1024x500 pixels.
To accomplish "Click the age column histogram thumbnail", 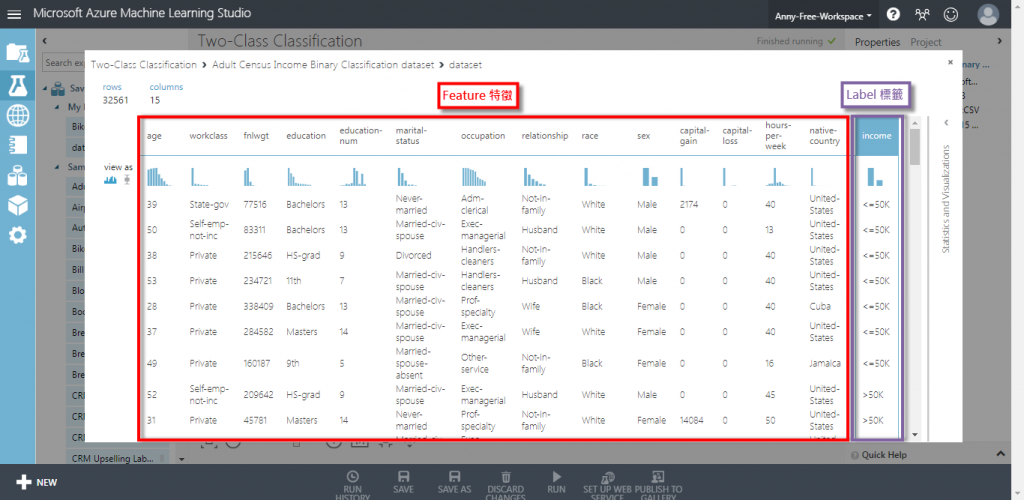I will coord(159,176).
